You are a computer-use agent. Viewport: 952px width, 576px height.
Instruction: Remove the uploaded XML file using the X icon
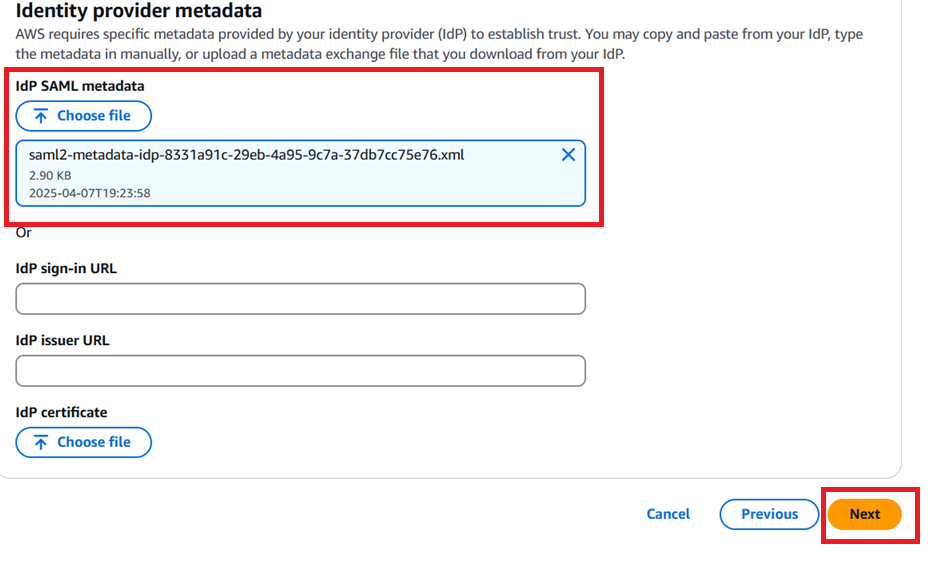click(x=568, y=154)
